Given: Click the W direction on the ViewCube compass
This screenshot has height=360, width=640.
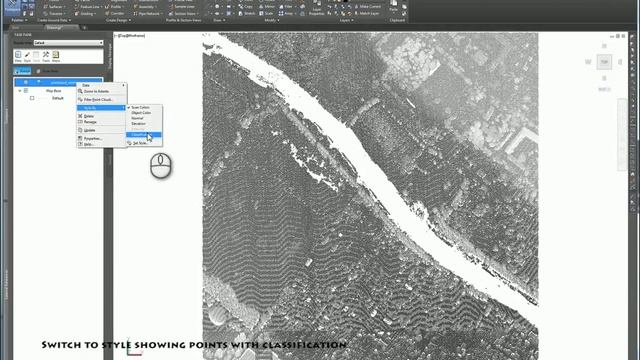Looking at the screenshot, I should tap(588, 62).
